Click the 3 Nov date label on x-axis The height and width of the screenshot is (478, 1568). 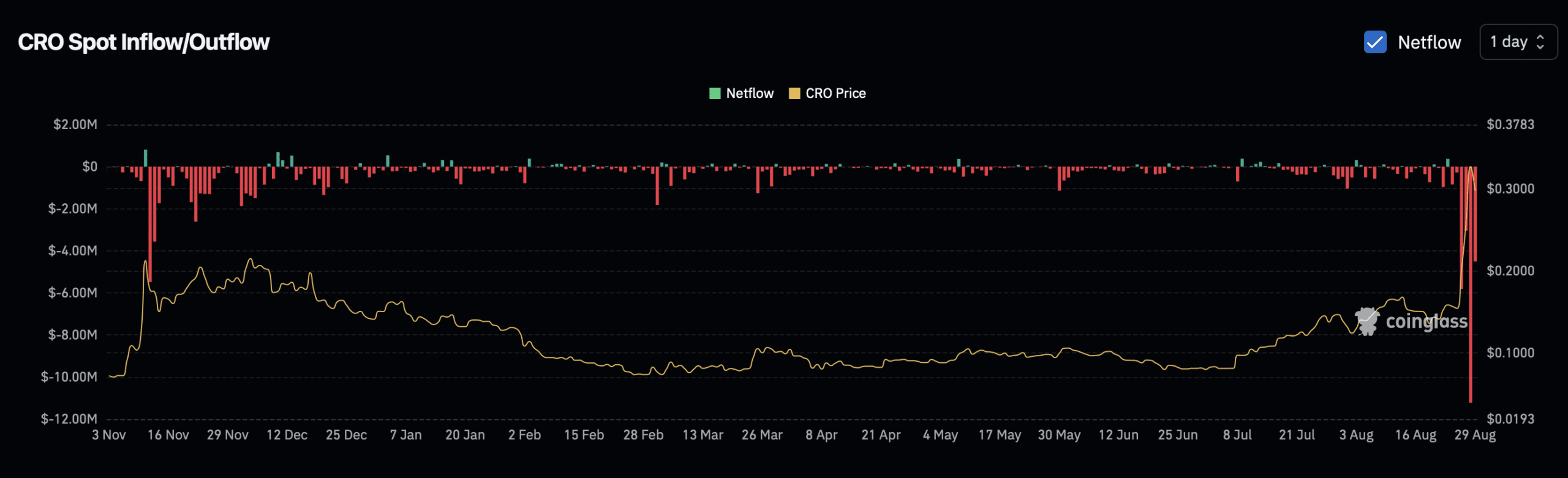coord(109,435)
